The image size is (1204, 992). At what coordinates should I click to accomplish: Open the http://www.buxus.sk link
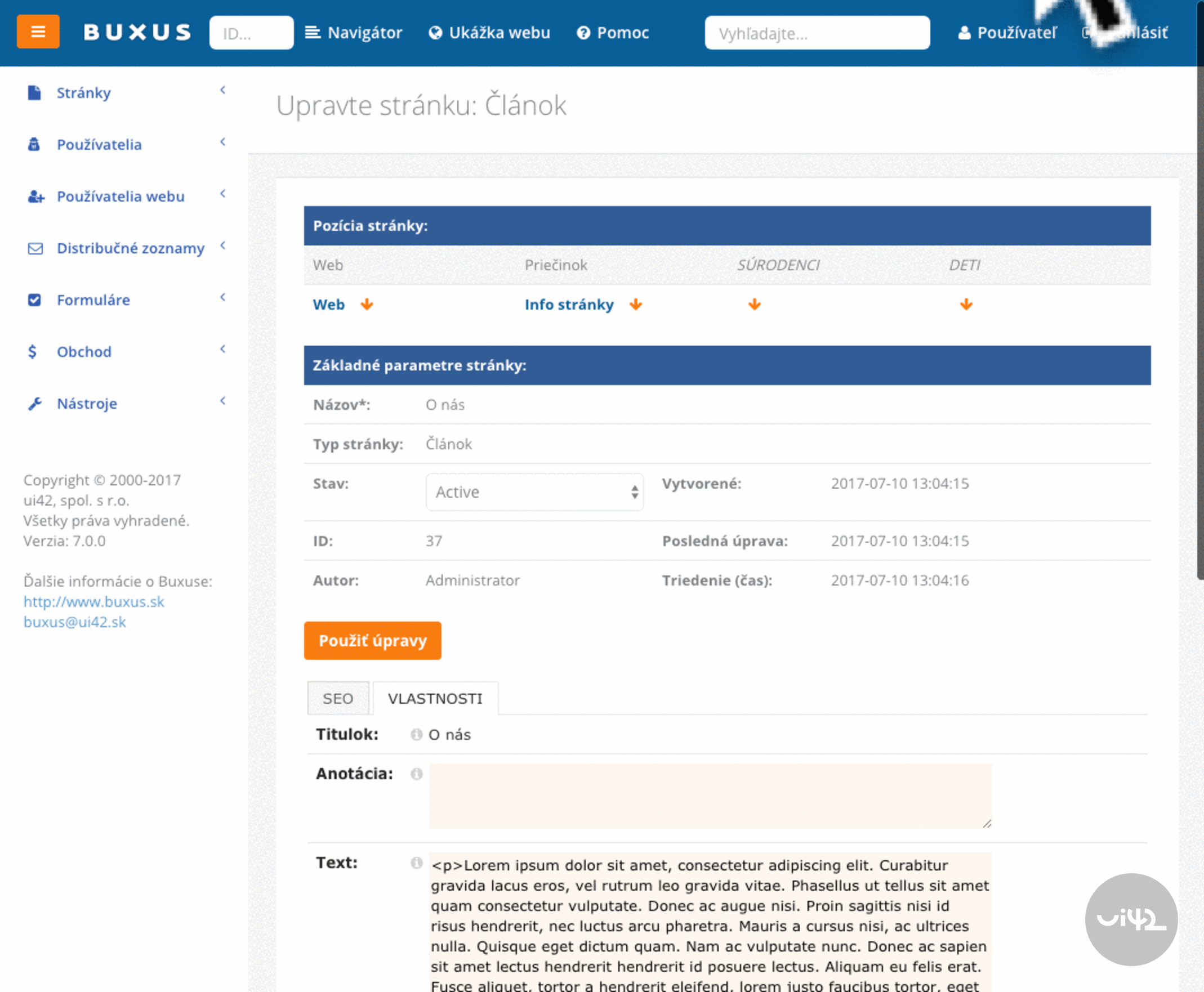(x=93, y=601)
